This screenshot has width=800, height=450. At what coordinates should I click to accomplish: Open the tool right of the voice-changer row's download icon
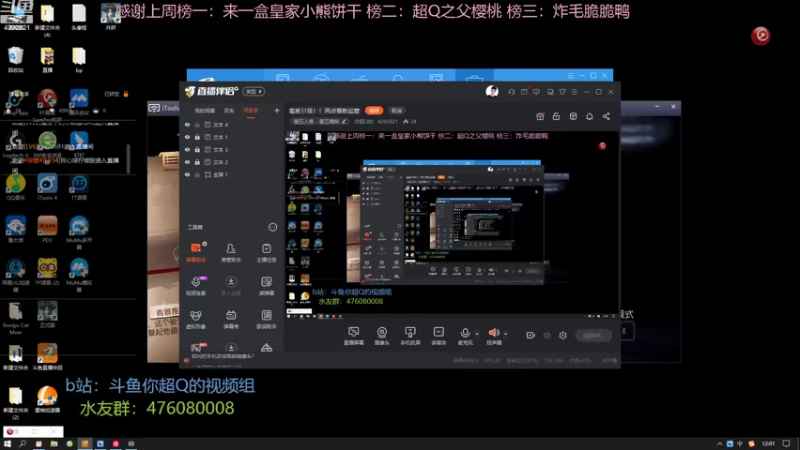[266, 286]
